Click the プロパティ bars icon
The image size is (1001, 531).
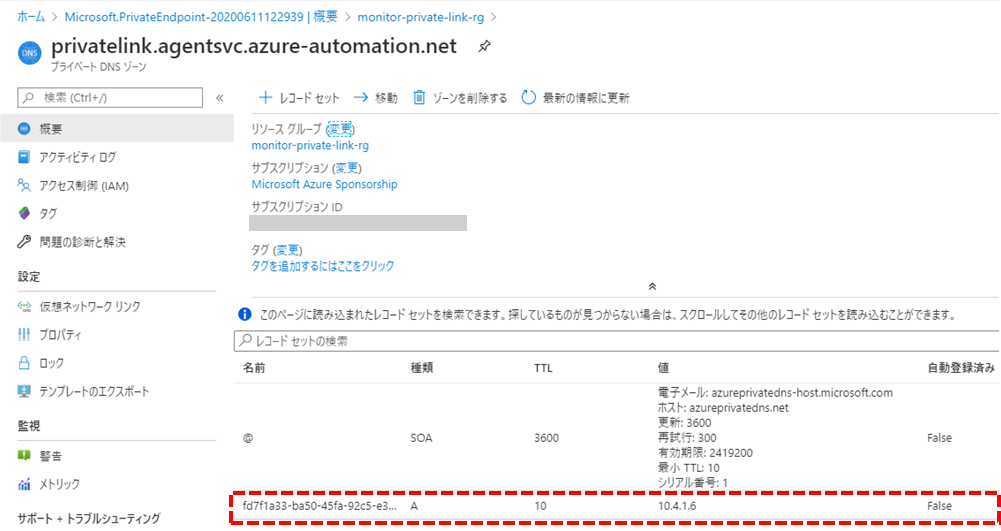pos(24,334)
